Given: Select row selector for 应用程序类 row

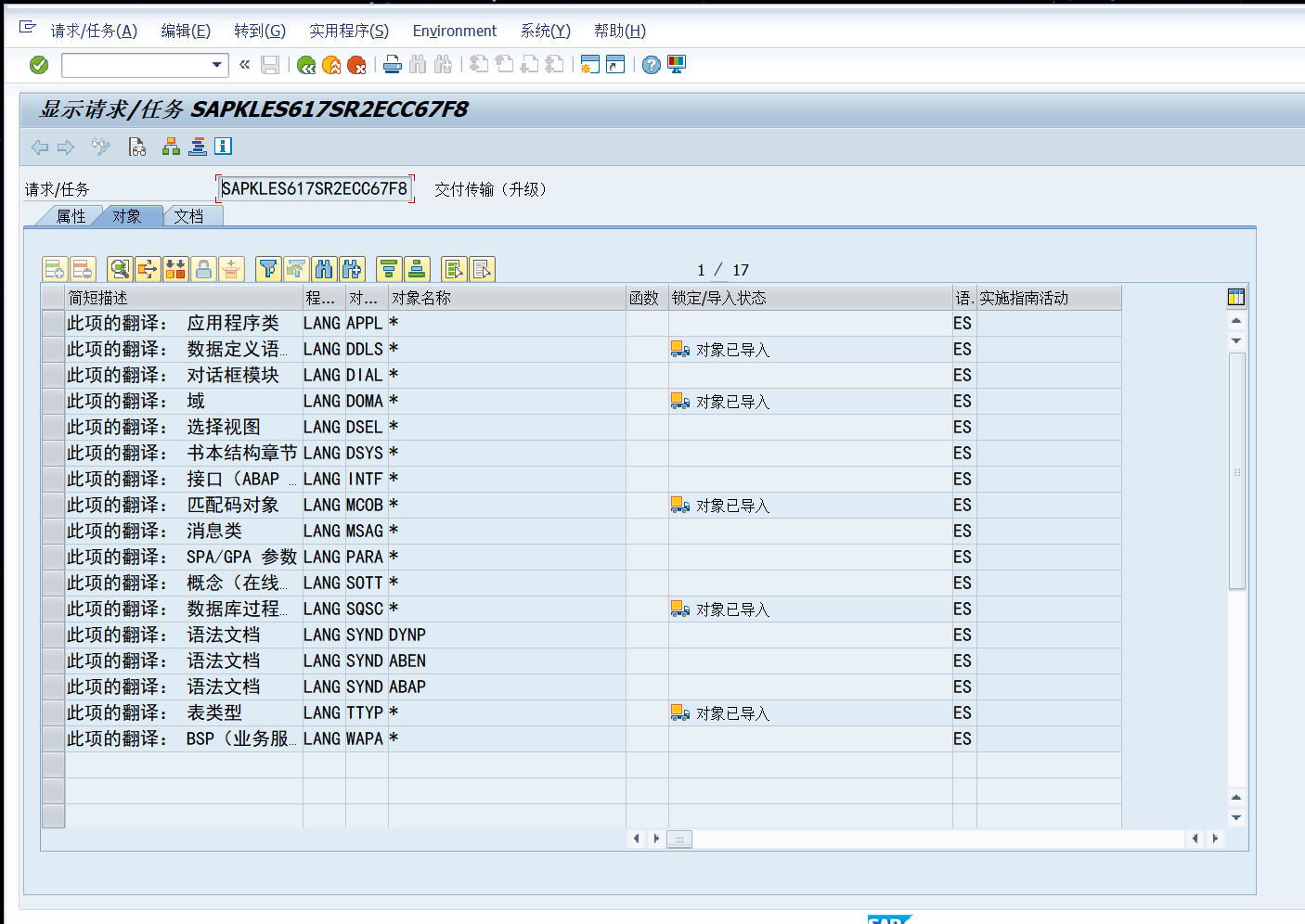Looking at the screenshot, I should [53, 323].
